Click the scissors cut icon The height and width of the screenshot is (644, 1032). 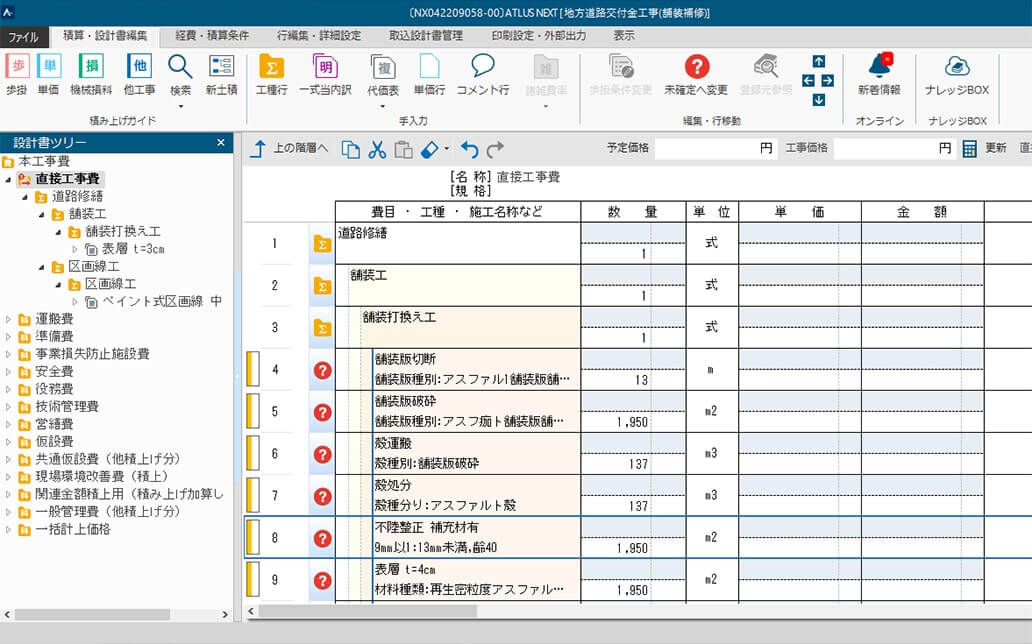tap(377, 149)
